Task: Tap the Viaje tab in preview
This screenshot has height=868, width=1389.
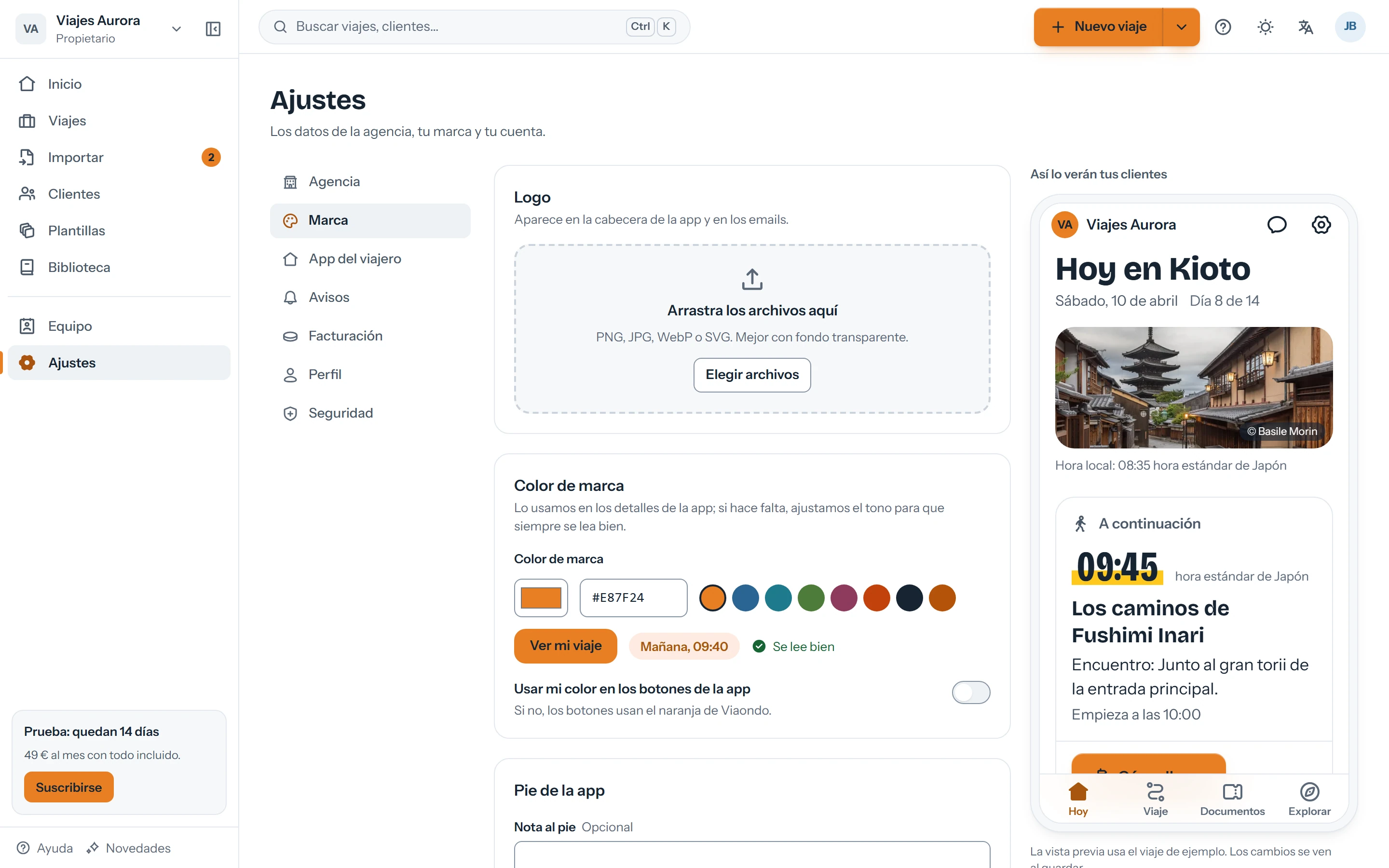Action: pyautogui.click(x=1155, y=799)
